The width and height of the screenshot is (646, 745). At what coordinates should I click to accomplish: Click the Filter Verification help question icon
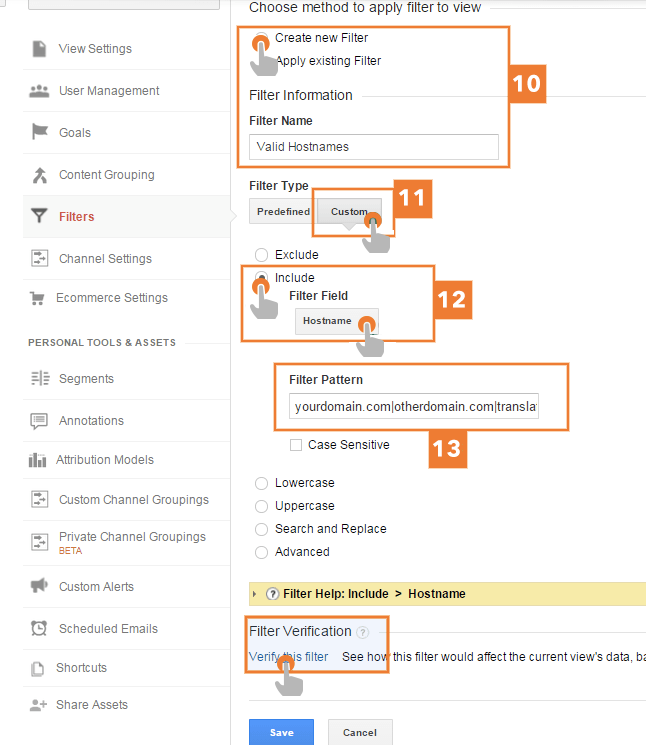tap(362, 632)
